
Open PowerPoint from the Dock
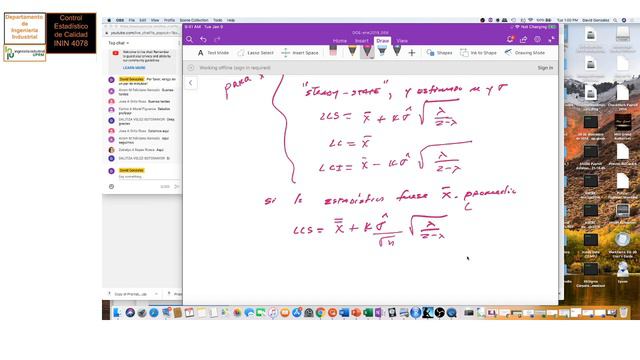coord(356,313)
